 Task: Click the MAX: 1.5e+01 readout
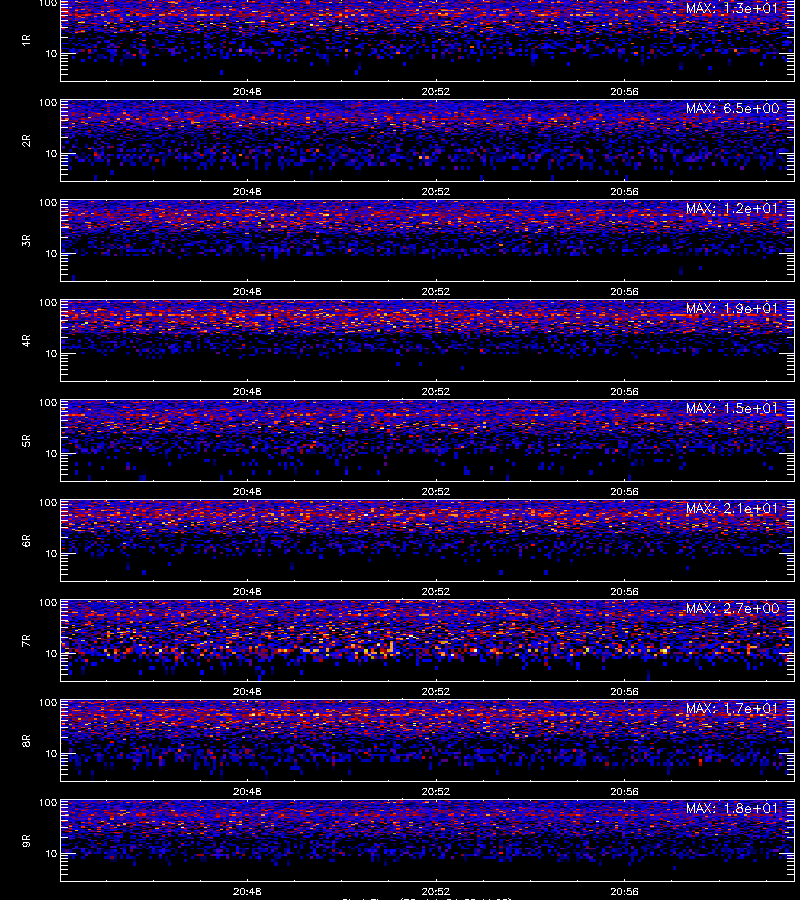pos(732,408)
